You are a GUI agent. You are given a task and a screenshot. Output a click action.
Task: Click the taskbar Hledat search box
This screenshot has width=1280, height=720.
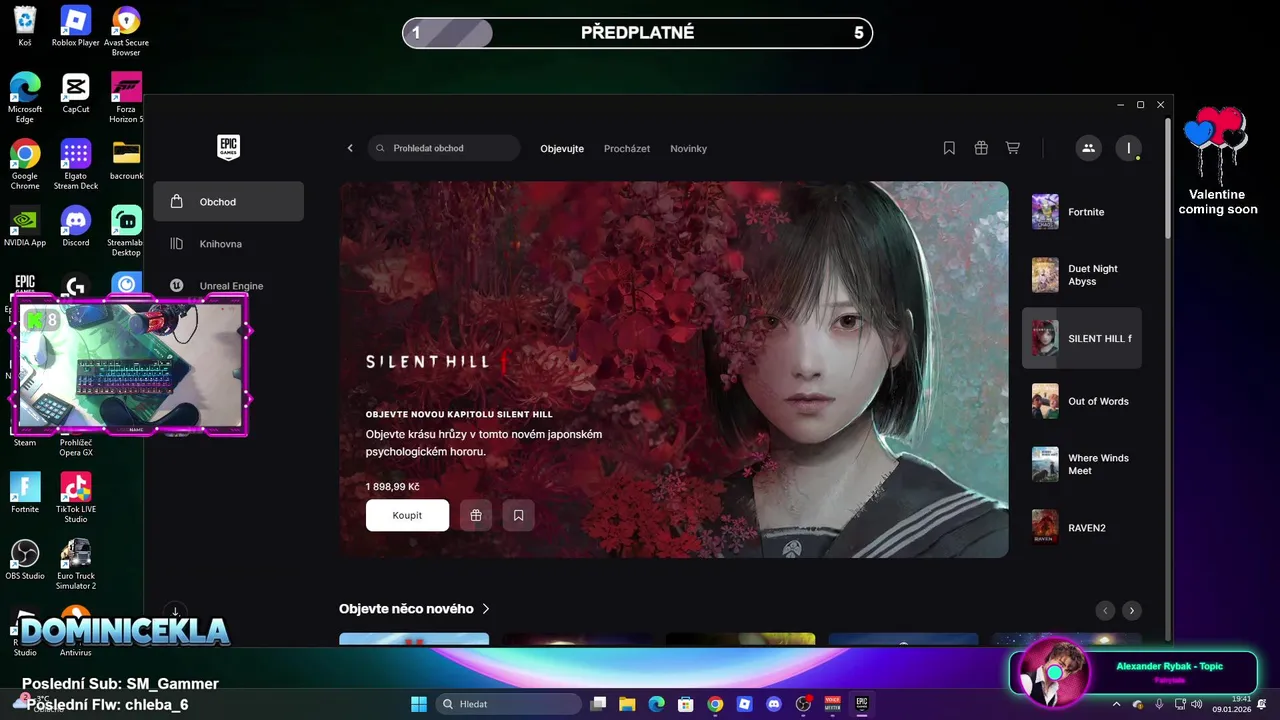click(x=509, y=704)
